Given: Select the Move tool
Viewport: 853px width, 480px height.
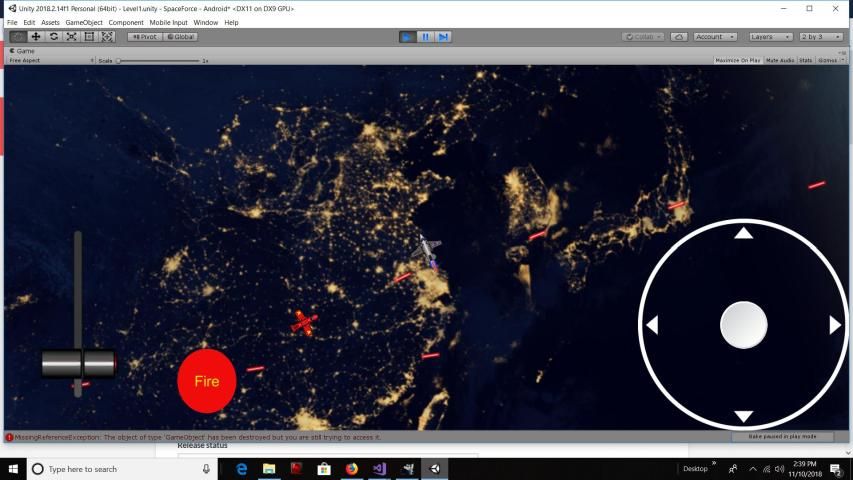Looking at the screenshot, I should click(x=35, y=37).
